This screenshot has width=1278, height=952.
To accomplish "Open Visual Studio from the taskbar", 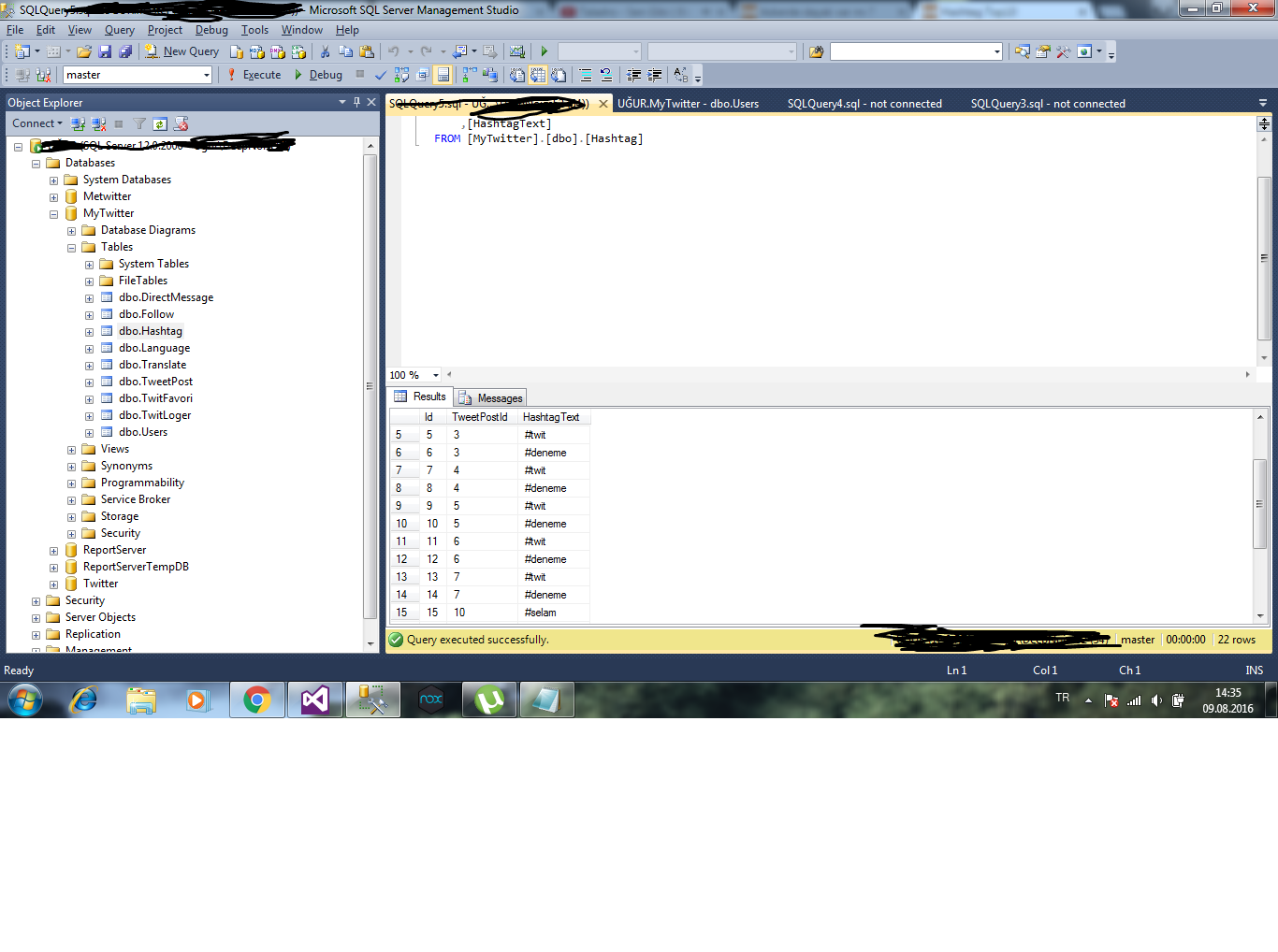I will (x=315, y=700).
